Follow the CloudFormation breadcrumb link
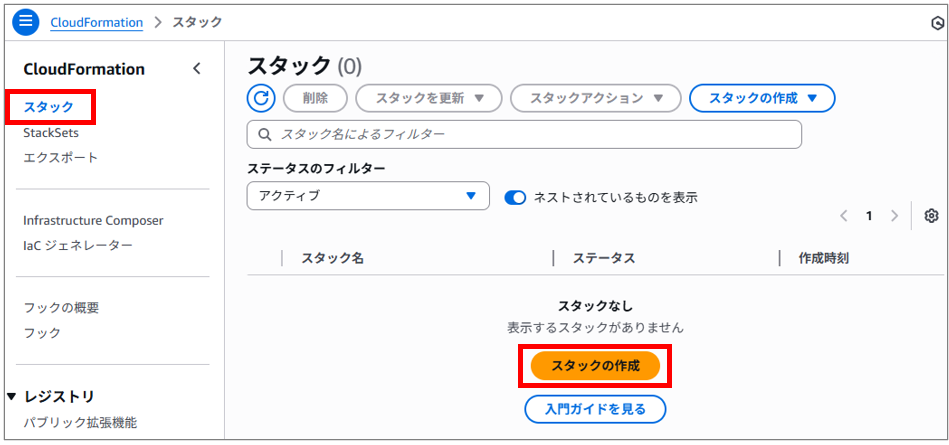949x445 pixels. pos(97,23)
